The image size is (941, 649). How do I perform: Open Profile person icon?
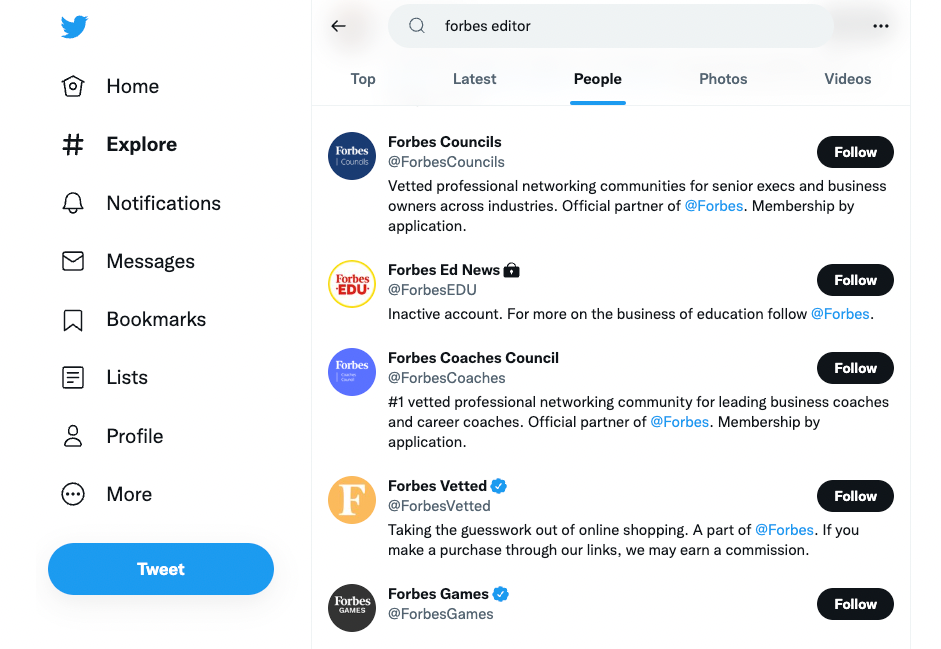73,436
